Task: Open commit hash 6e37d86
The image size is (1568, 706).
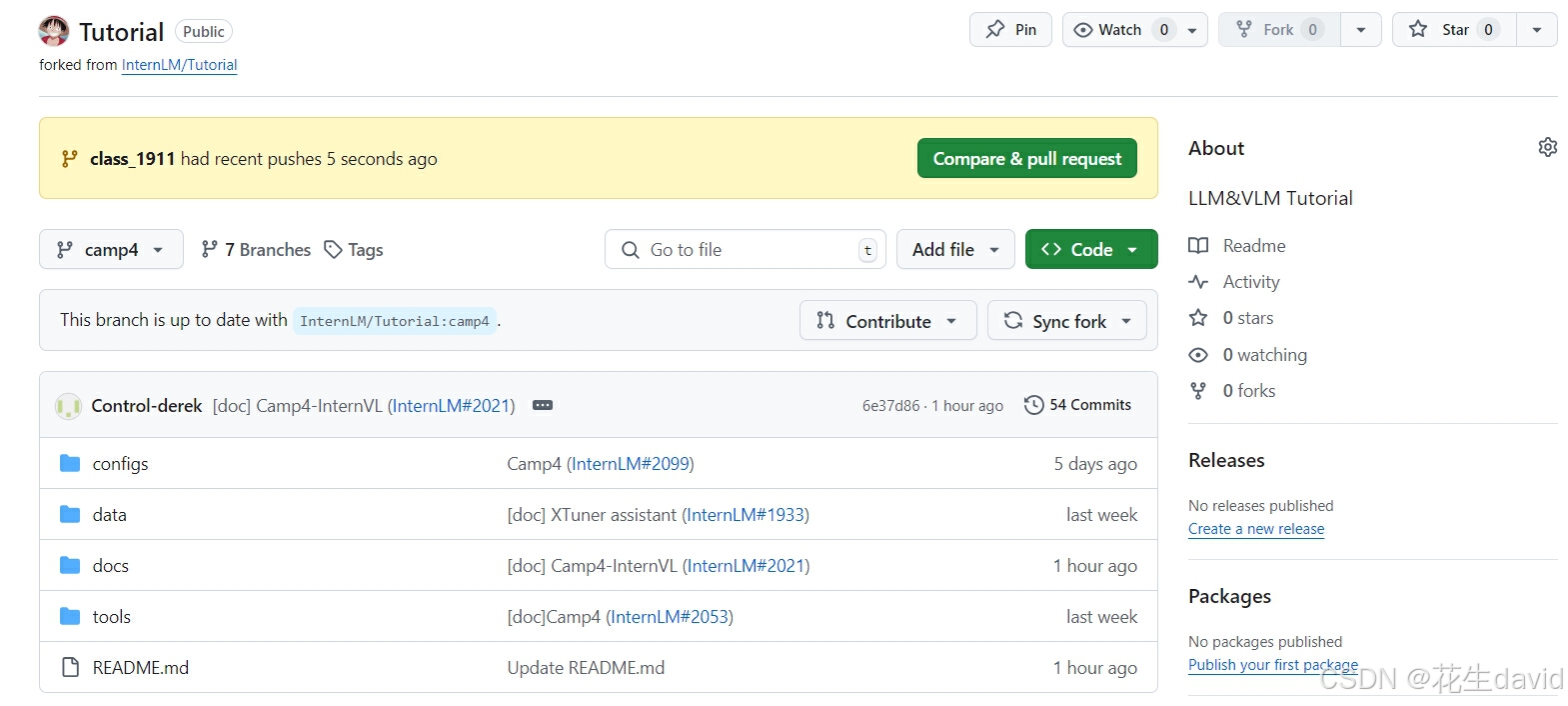Action: (890, 406)
